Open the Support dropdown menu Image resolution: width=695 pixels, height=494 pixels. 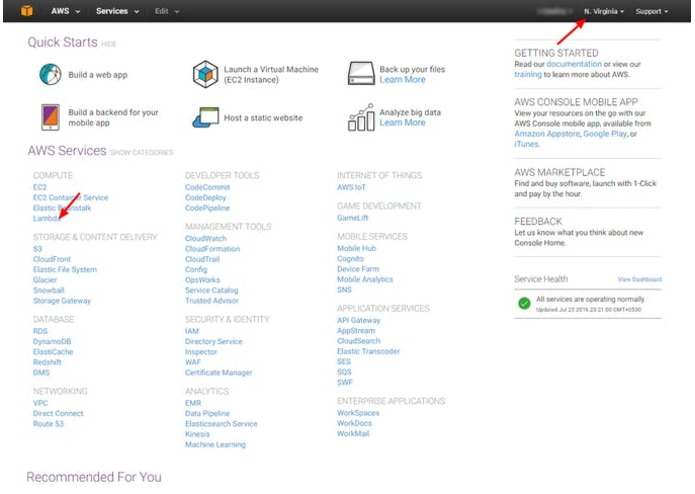(x=652, y=11)
